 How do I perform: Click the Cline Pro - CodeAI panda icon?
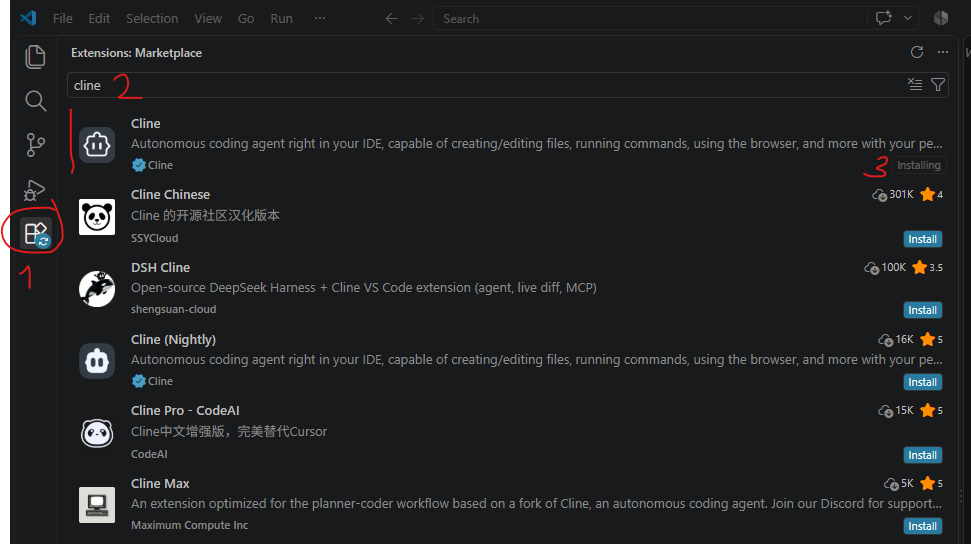[97, 432]
